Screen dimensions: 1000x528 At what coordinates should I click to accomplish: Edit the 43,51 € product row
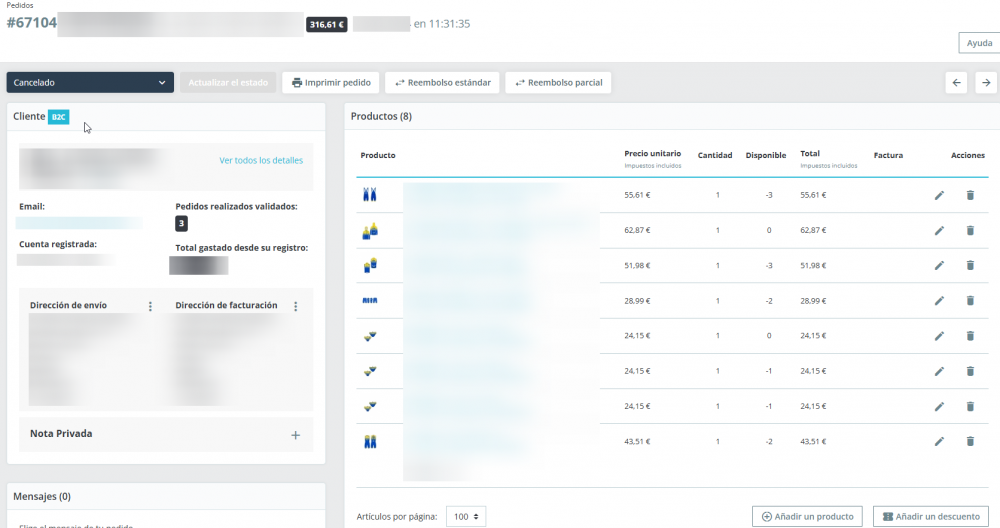(x=939, y=441)
